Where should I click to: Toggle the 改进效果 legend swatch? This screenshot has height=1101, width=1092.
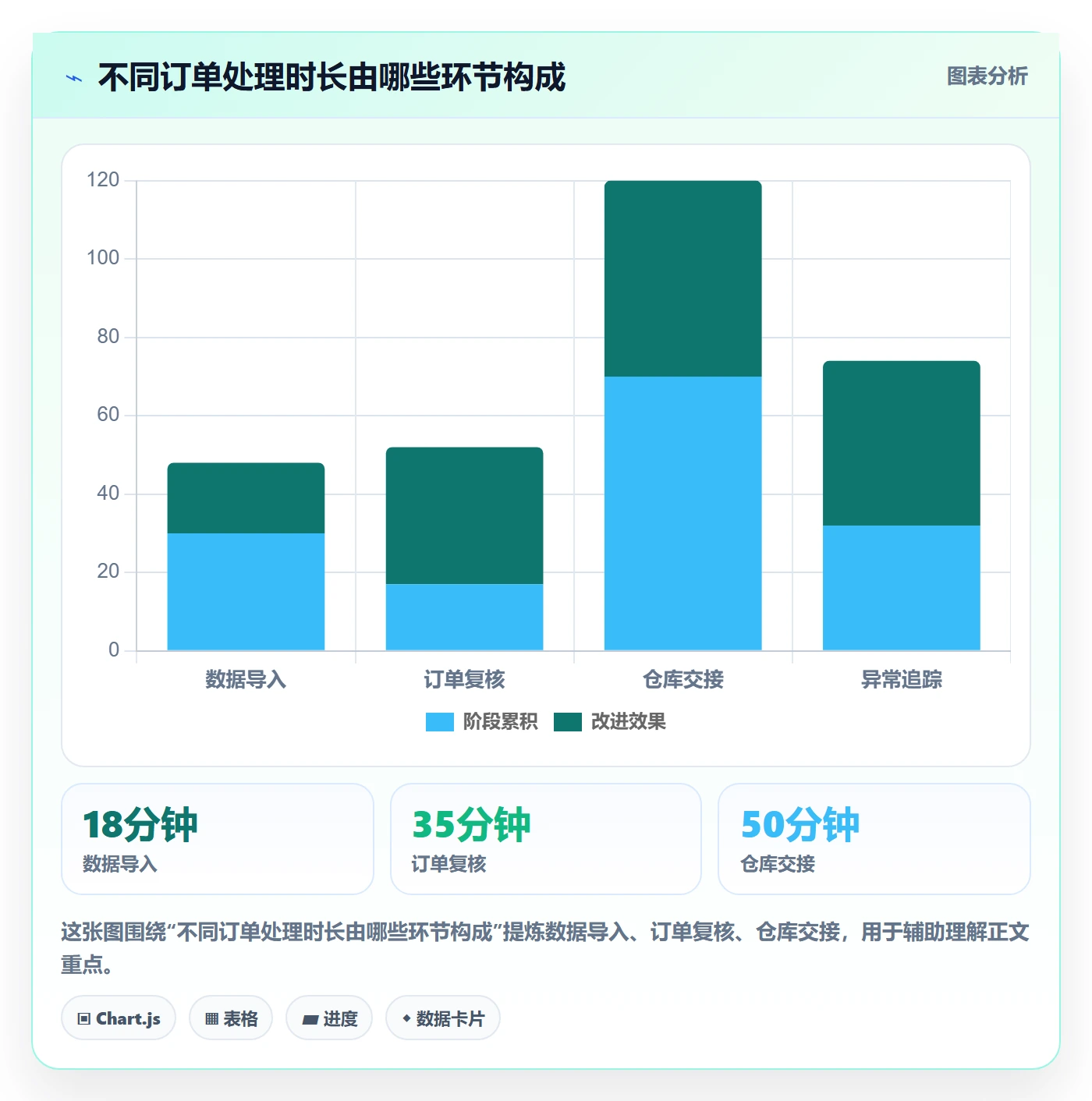(x=567, y=722)
